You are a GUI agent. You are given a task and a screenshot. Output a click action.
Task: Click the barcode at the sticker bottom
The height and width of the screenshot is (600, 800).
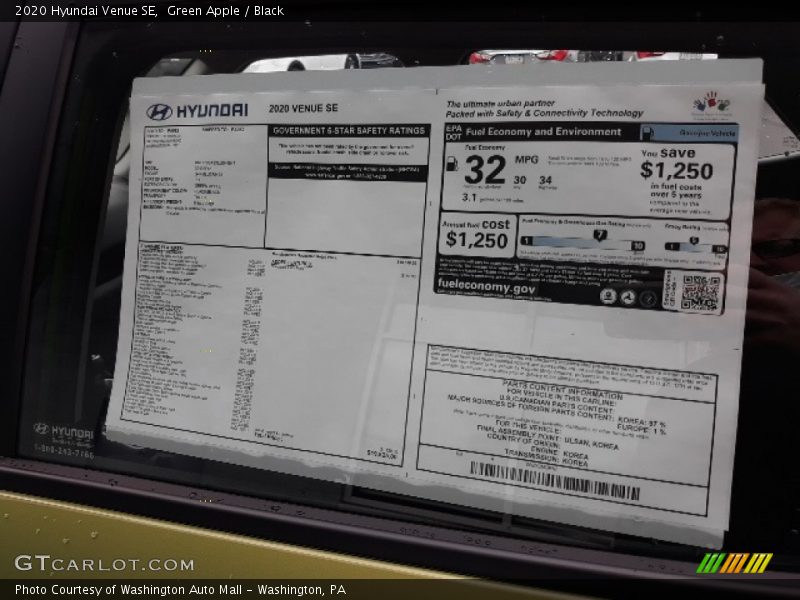point(554,481)
